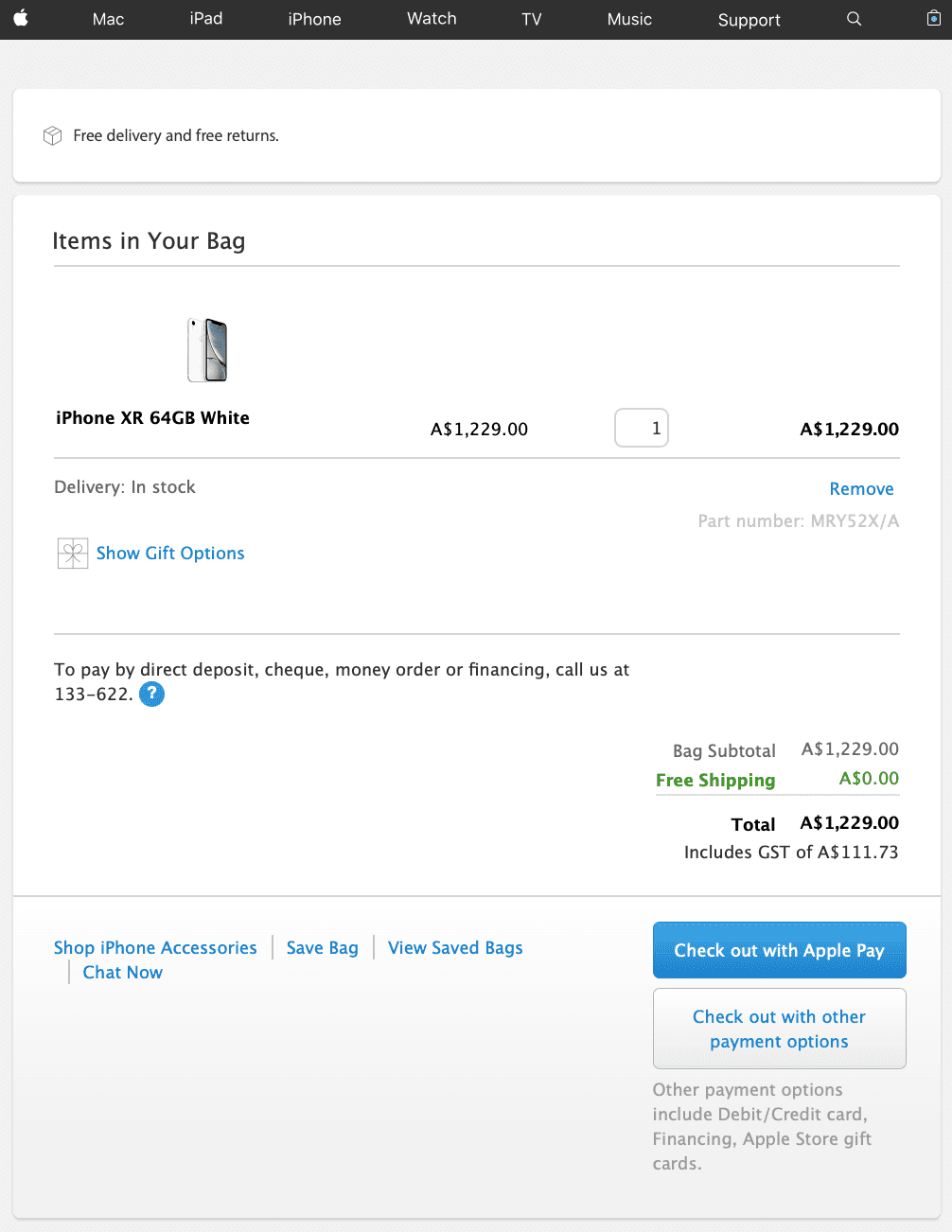Click the Apple logo icon

pyautogui.click(x=21, y=19)
